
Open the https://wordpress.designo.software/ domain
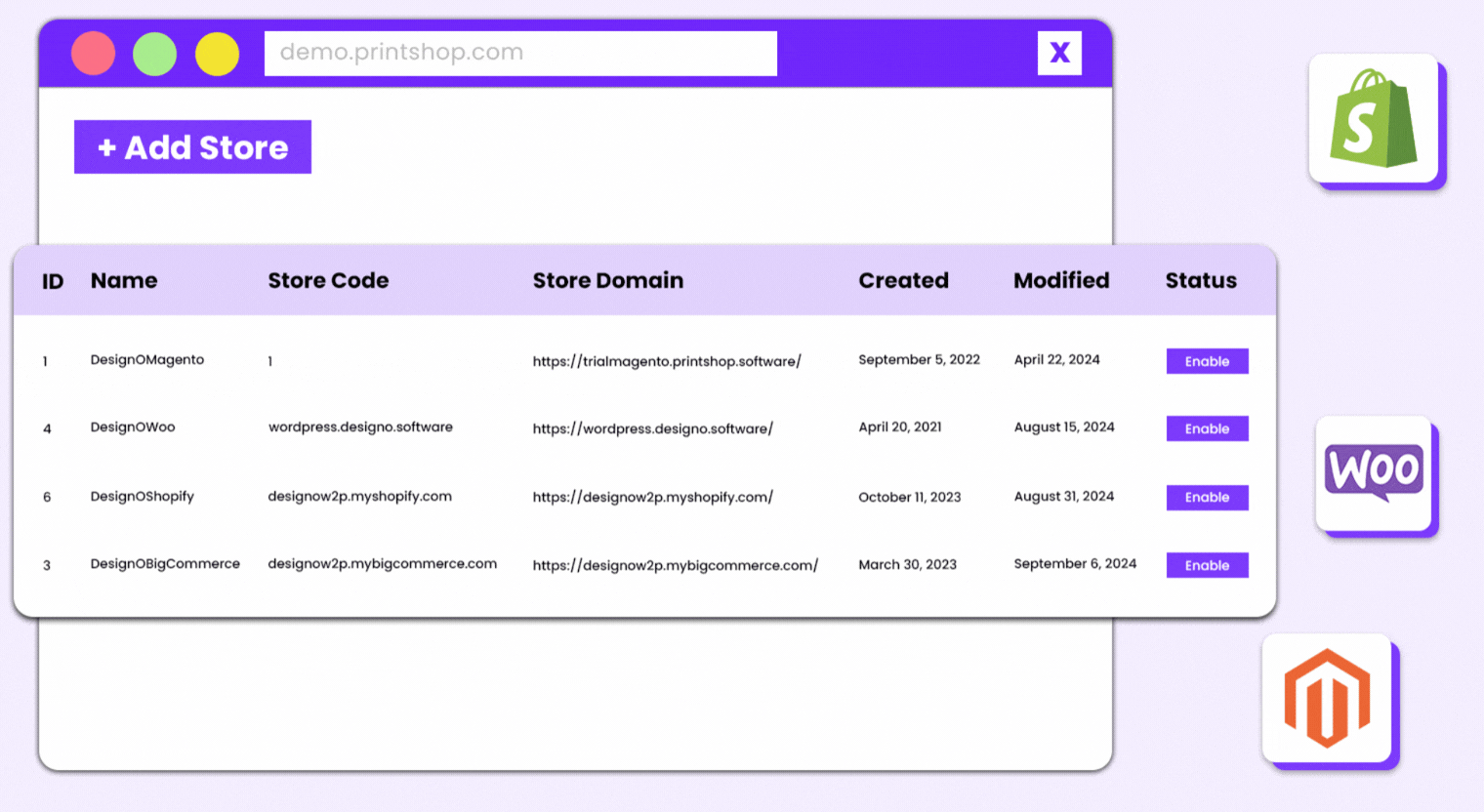(x=653, y=428)
